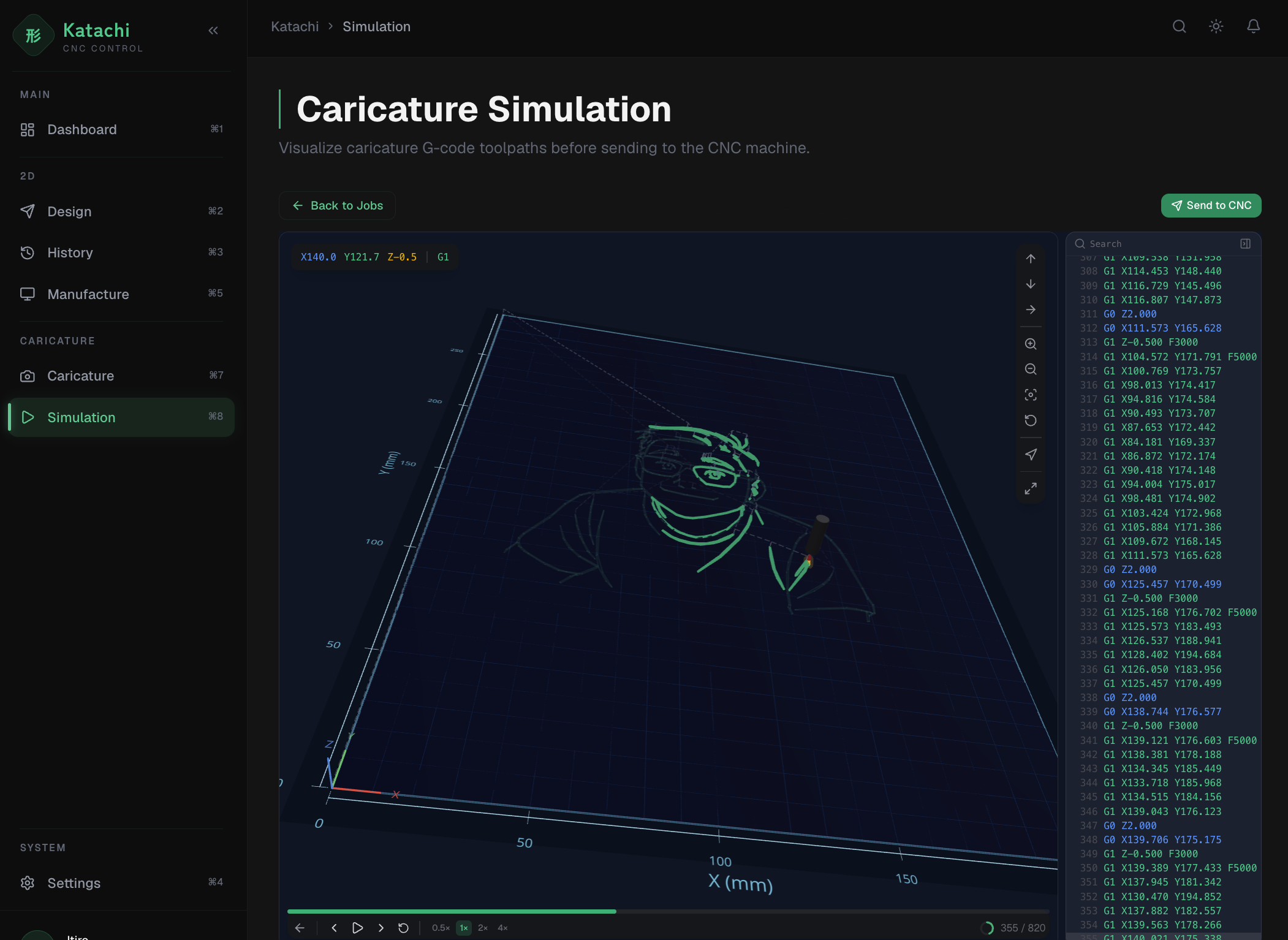1288x940 pixels.
Task: Select G-code line 311 G0 Z2.000
Action: 1163,314
